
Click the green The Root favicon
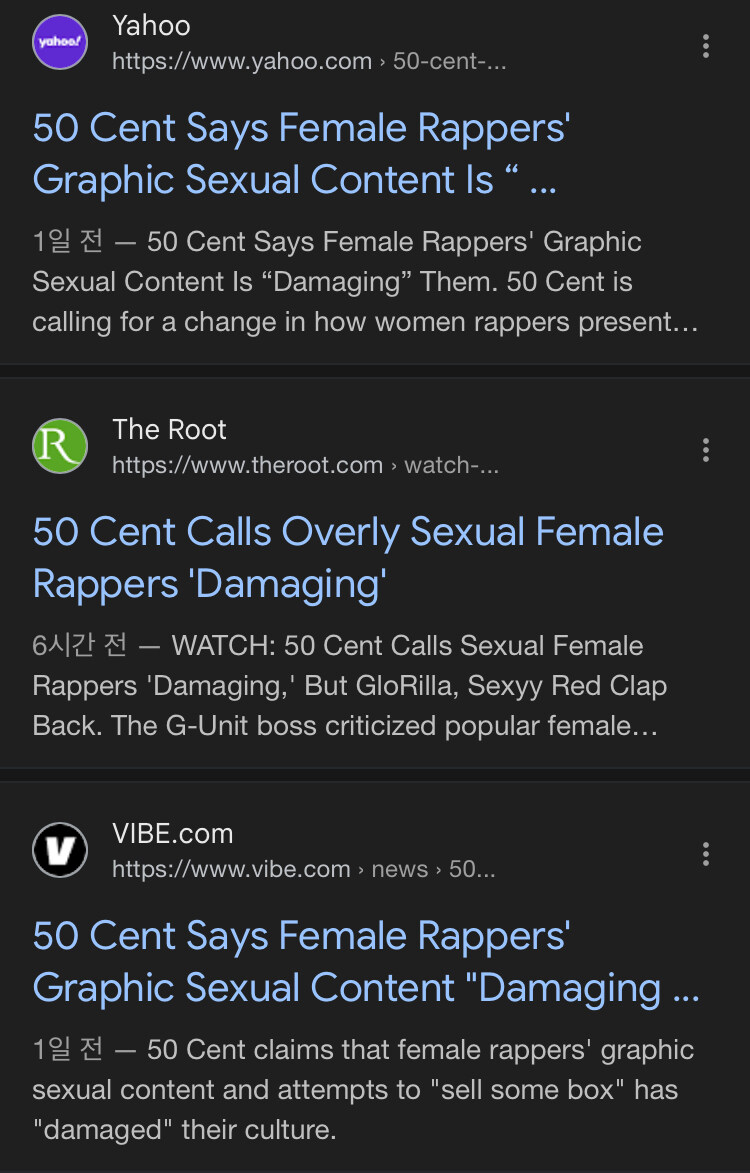click(x=60, y=446)
